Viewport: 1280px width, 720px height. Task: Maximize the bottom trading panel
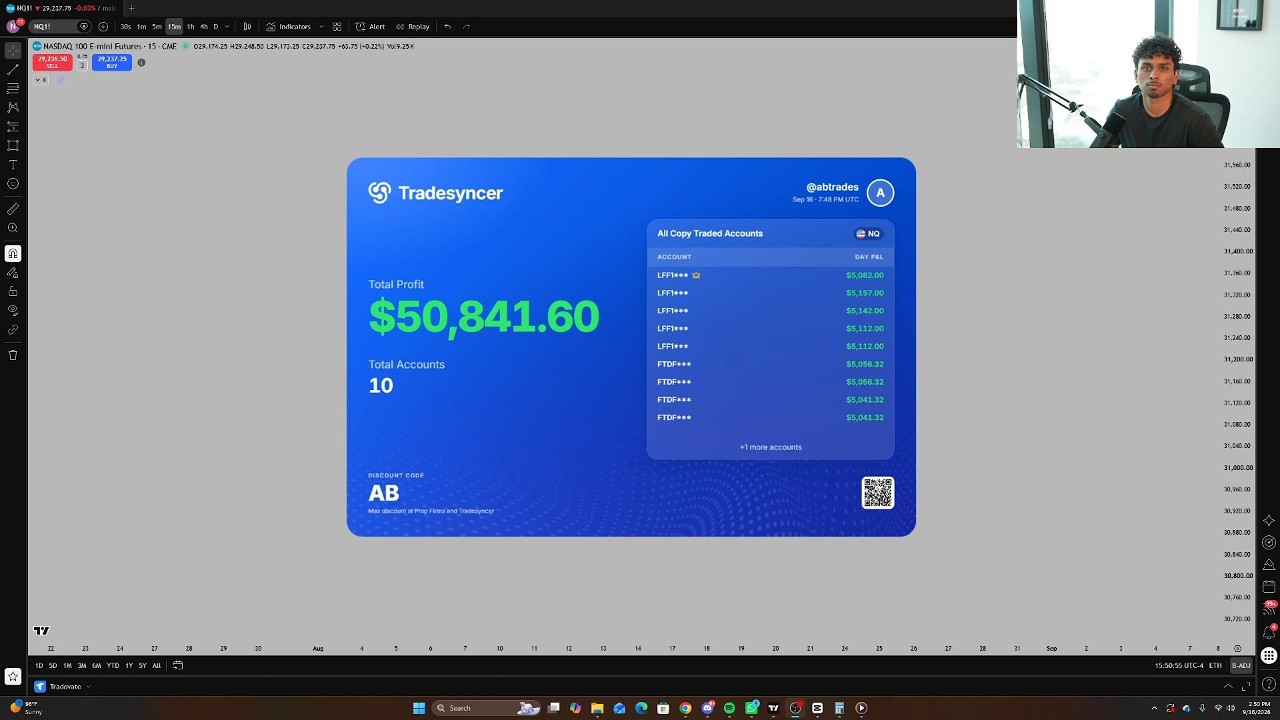1245,686
